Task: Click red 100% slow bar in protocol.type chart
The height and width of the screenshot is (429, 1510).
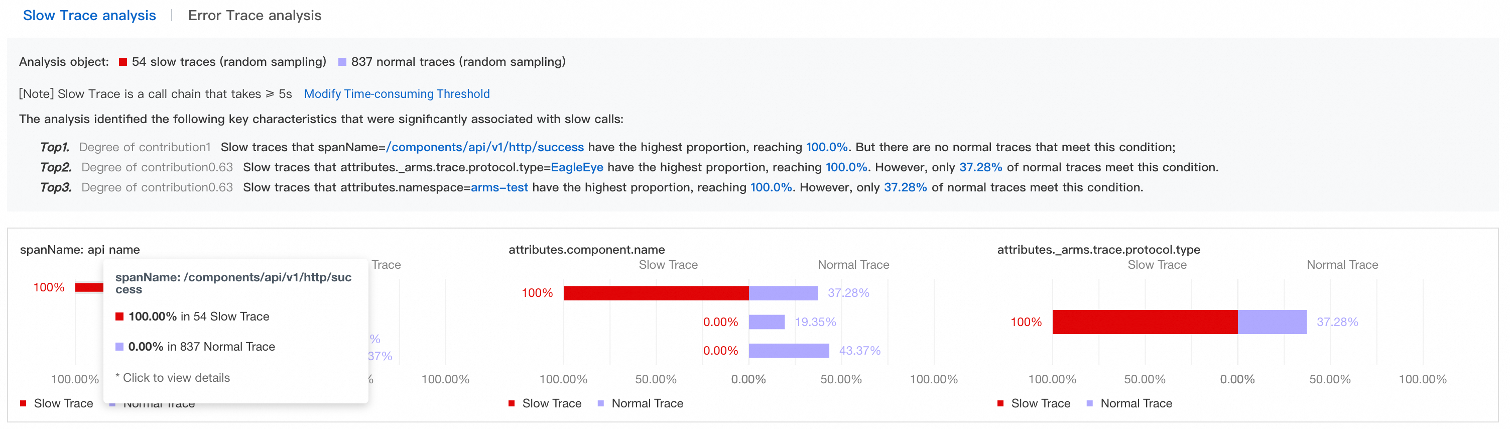Action: click(x=1145, y=322)
